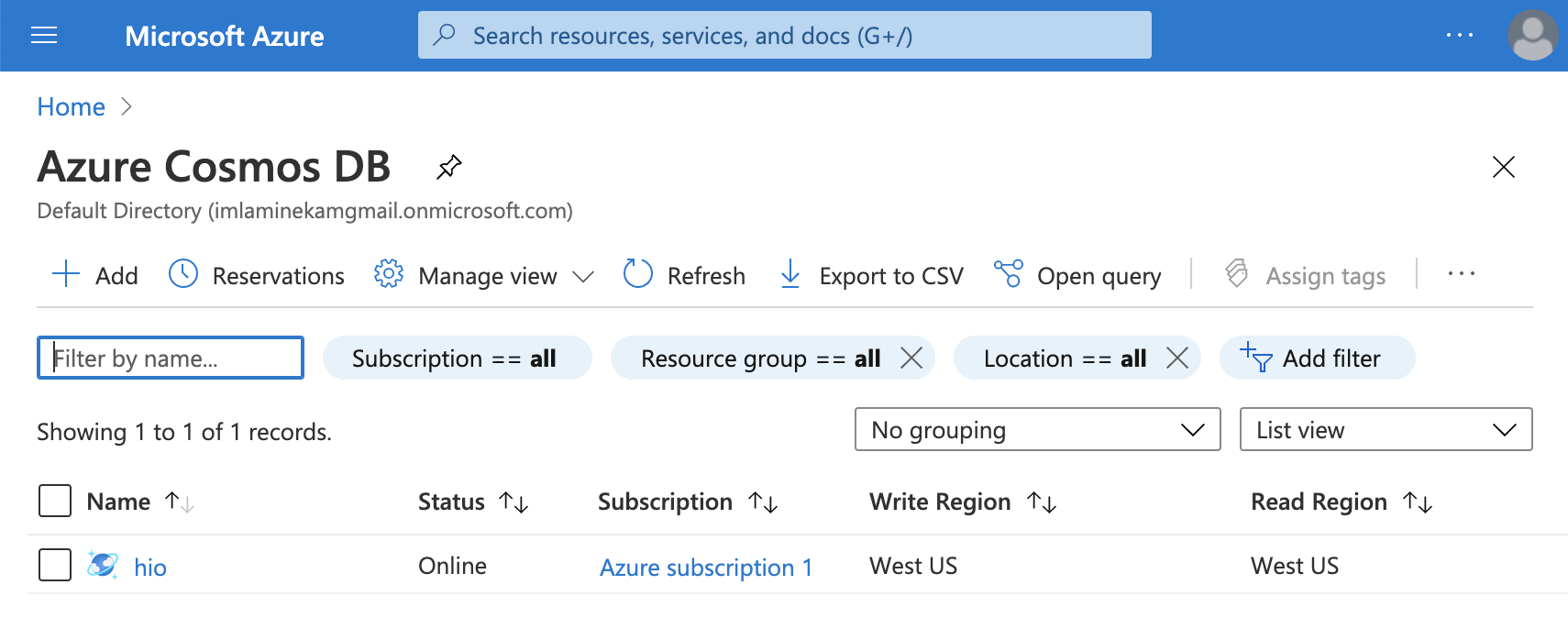Click the Manage view gear icon
This screenshot has width=1568, height=618.
point(389,273)
